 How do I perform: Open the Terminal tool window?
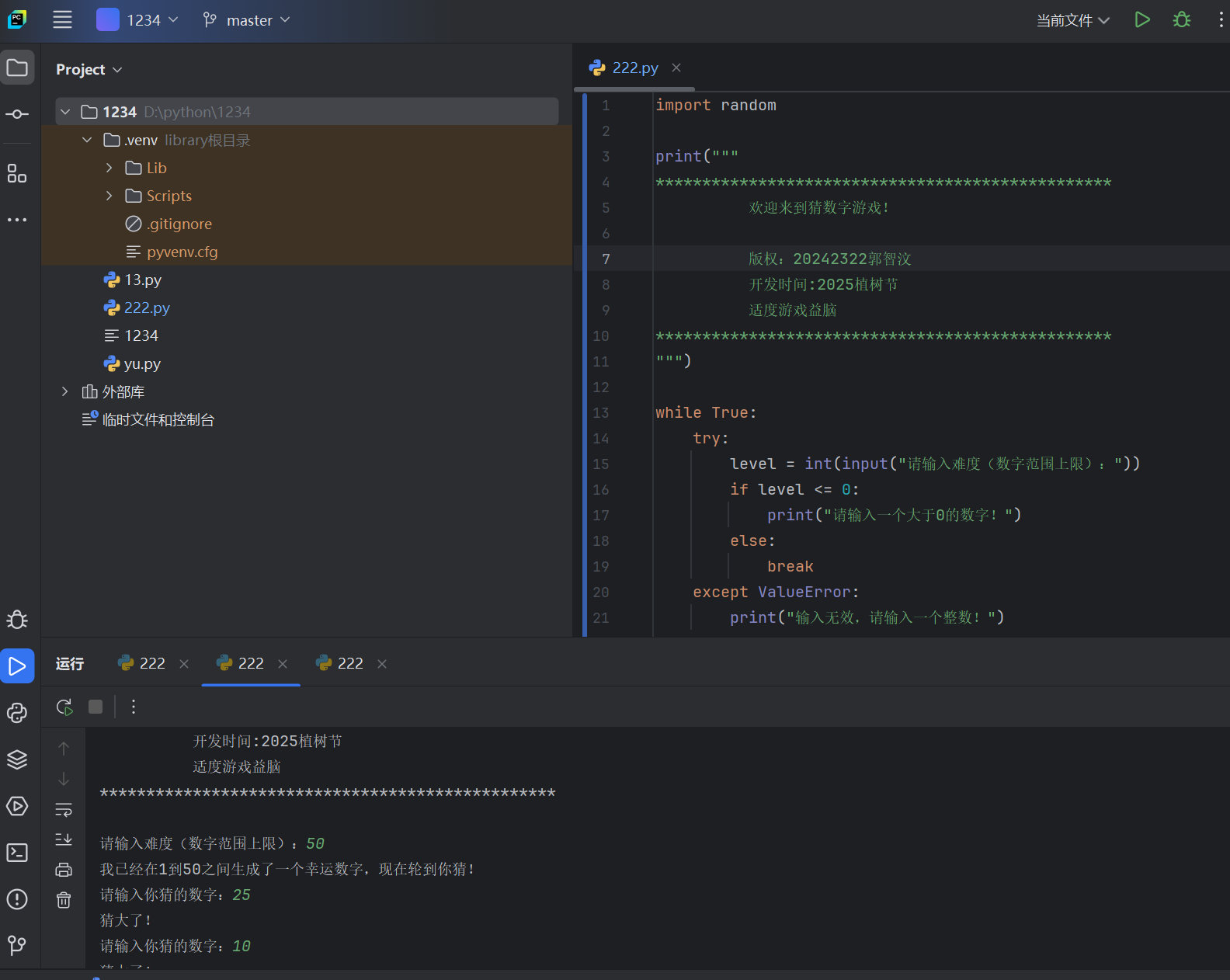(x=17, y=853)
